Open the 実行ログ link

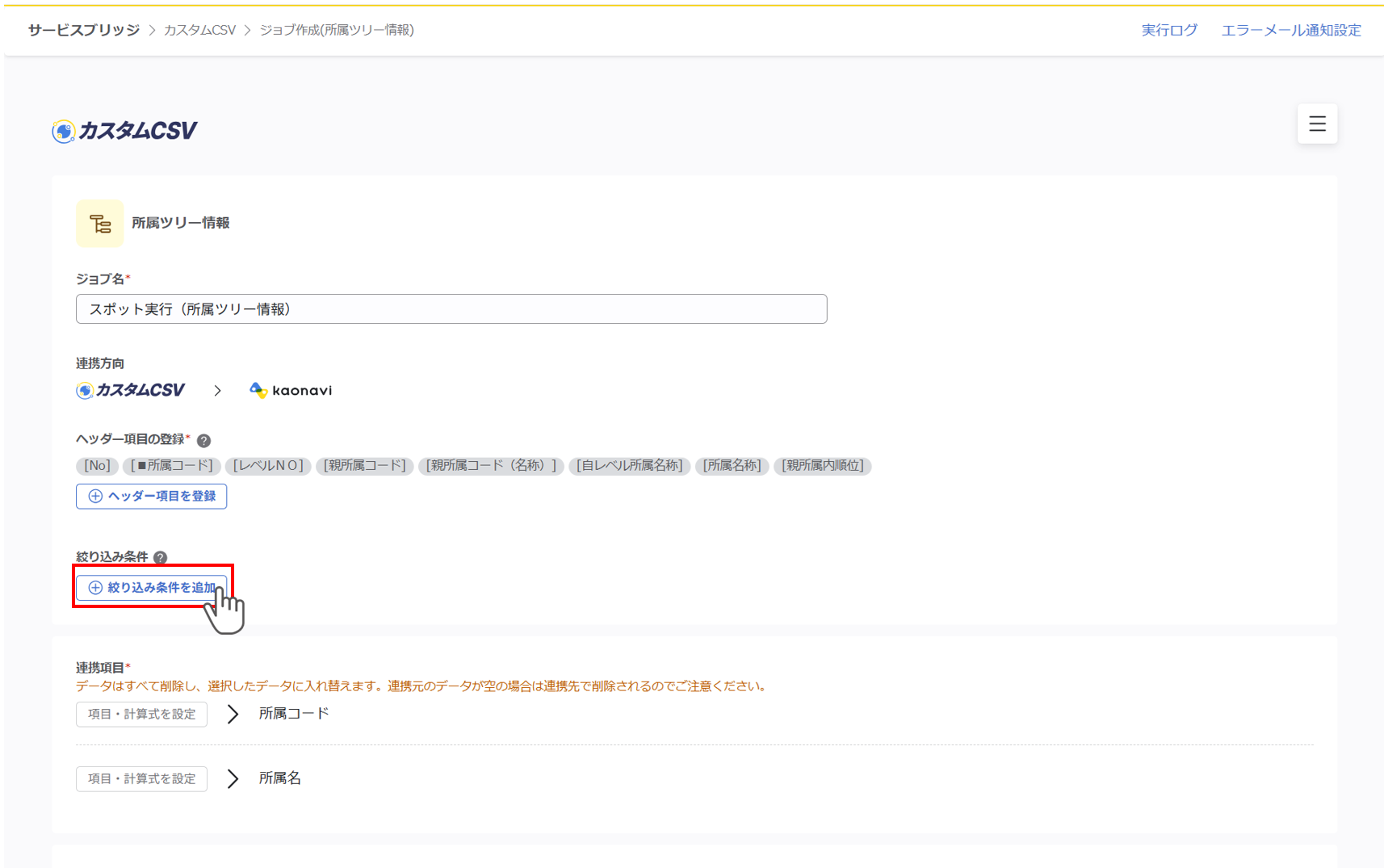pos(1169,30)
